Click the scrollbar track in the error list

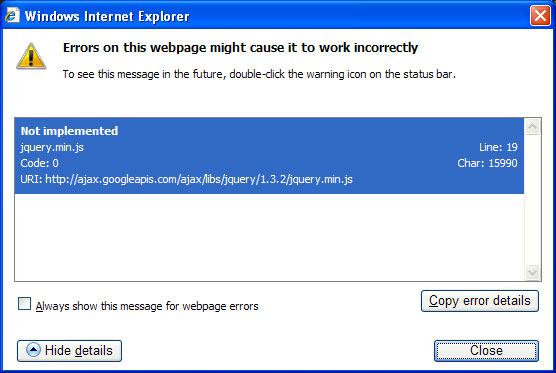click(x=533, y=200)
